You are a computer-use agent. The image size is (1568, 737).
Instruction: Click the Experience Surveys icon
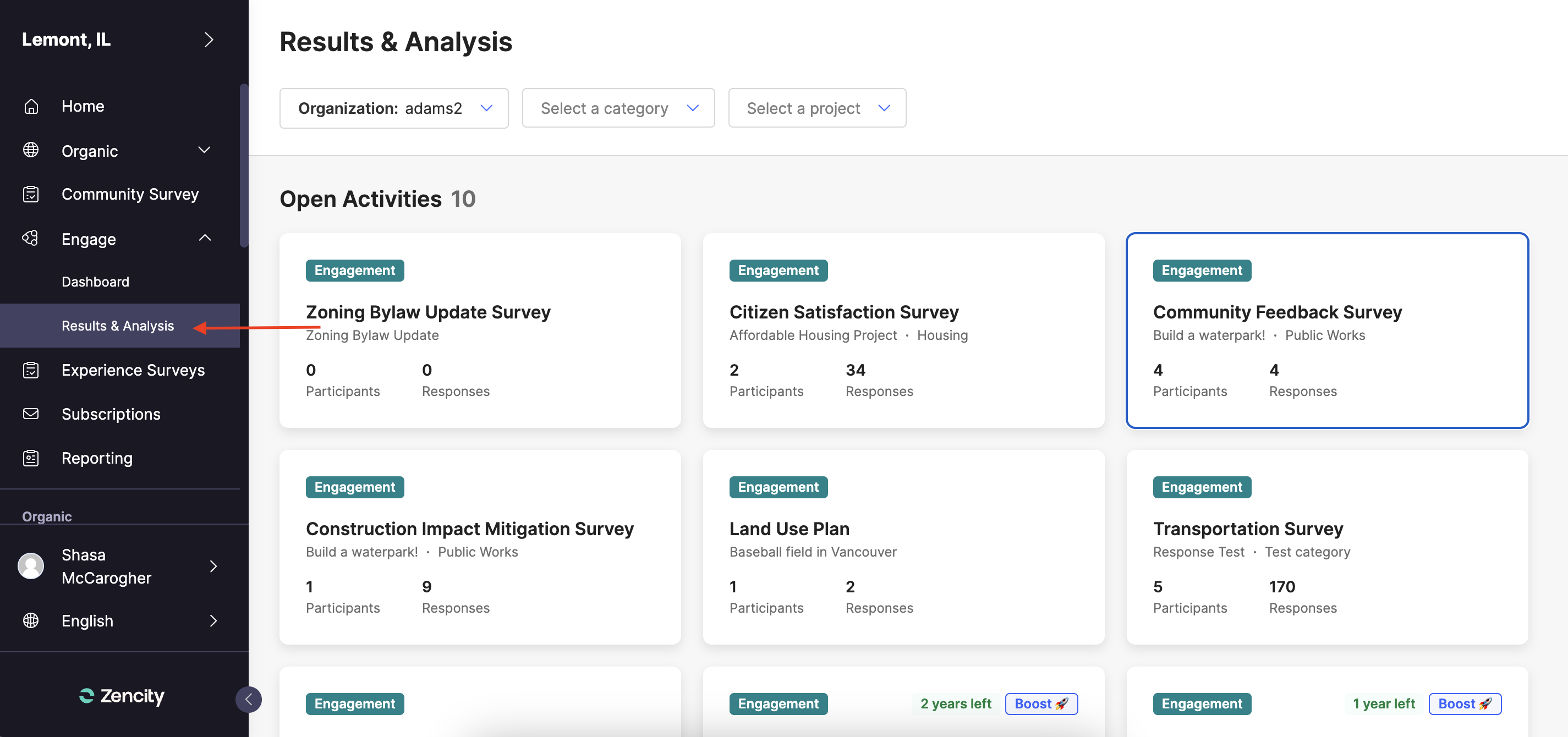pyautogui.click(x=31, y=370)
